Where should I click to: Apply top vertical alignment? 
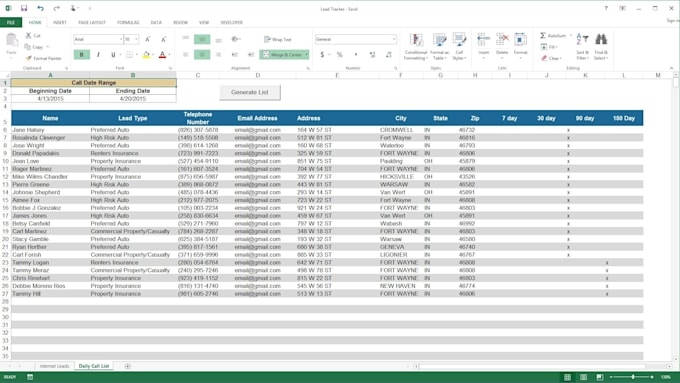(x=186, y=39)
